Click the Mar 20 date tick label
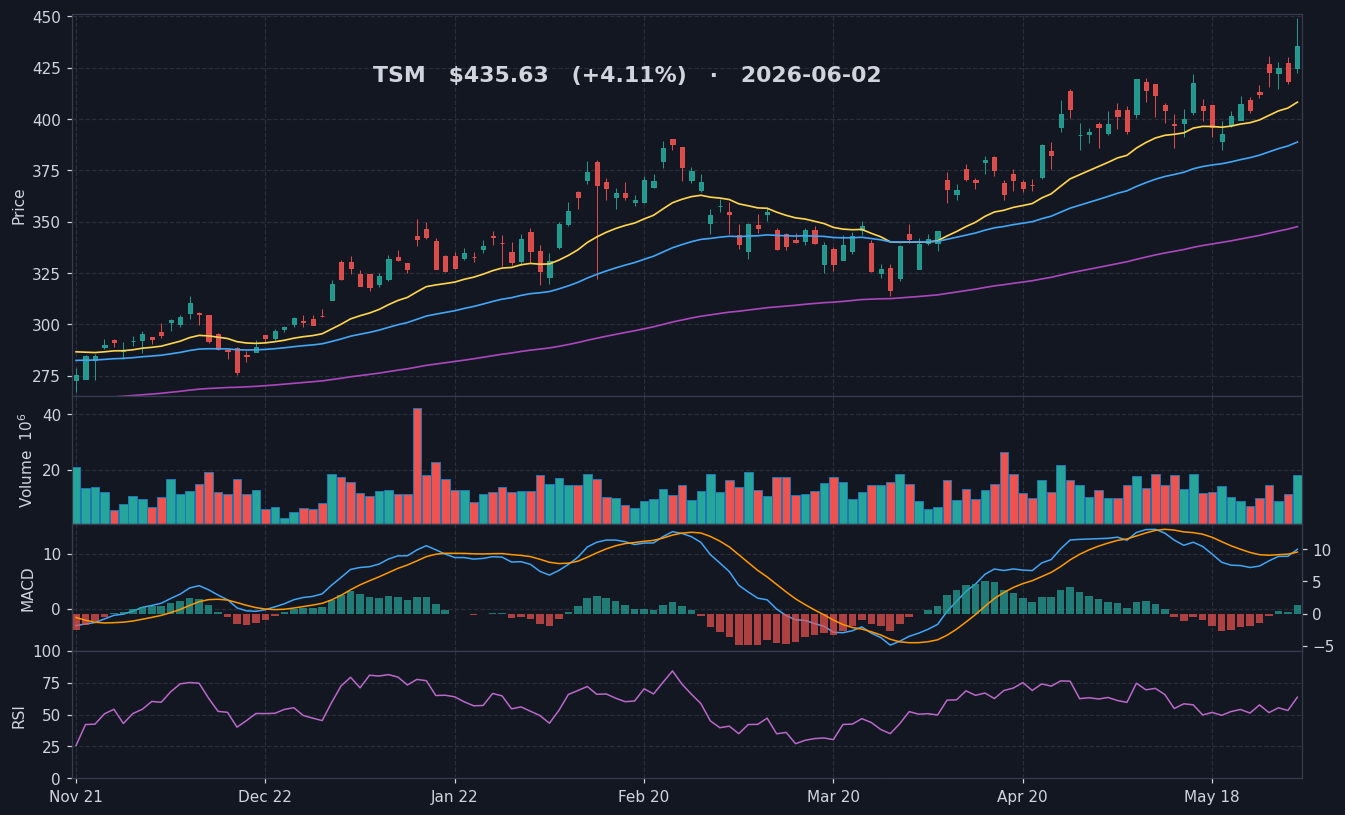The image size is (1345, 815). coord(833,797)
